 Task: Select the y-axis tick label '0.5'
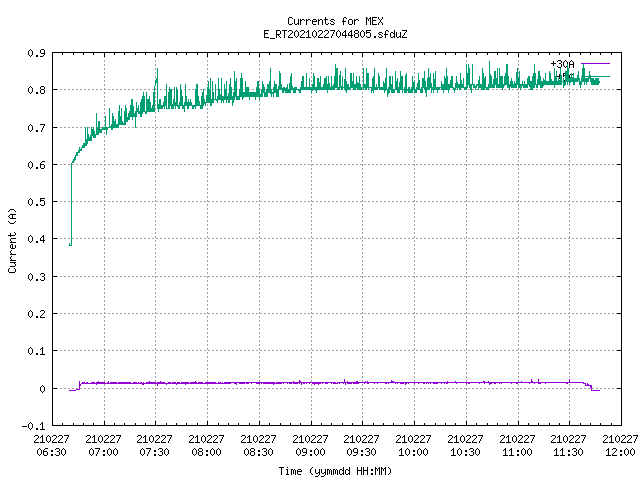36,202
